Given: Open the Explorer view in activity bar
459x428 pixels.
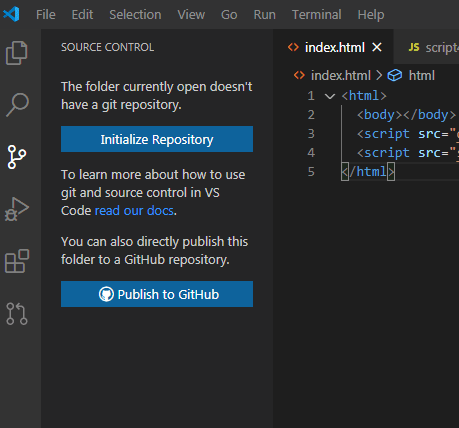Looking at the screenshot, I should (16, 53).
